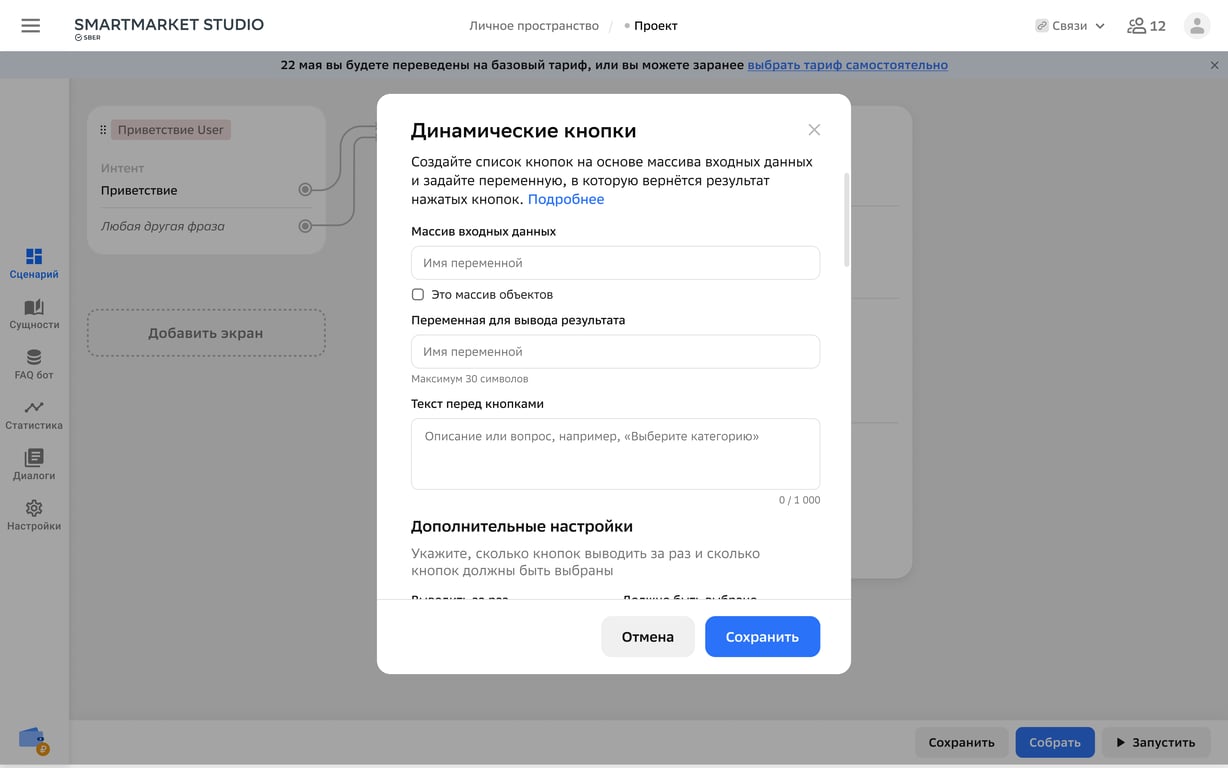Open the Проект breadcrumb item
Screen dimensions: 1228x768
(x=655, y=26)
